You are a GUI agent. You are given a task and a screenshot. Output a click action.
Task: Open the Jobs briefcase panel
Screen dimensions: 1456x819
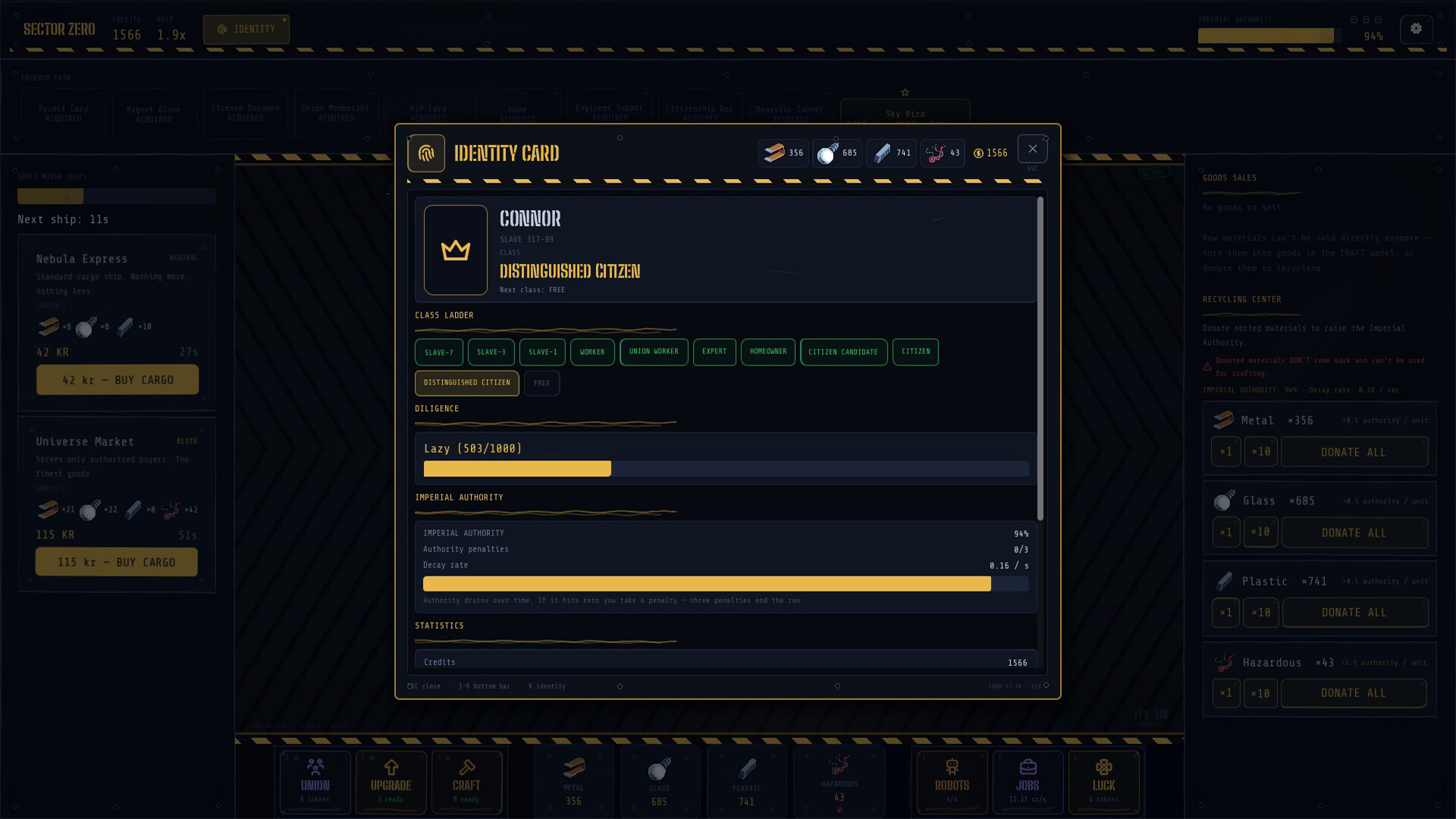coord(1028,781)
